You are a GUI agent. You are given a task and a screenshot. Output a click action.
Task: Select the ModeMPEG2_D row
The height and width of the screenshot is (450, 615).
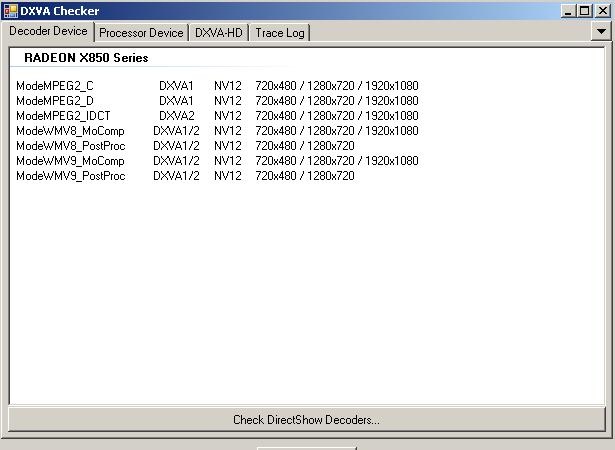pos(217,101)
